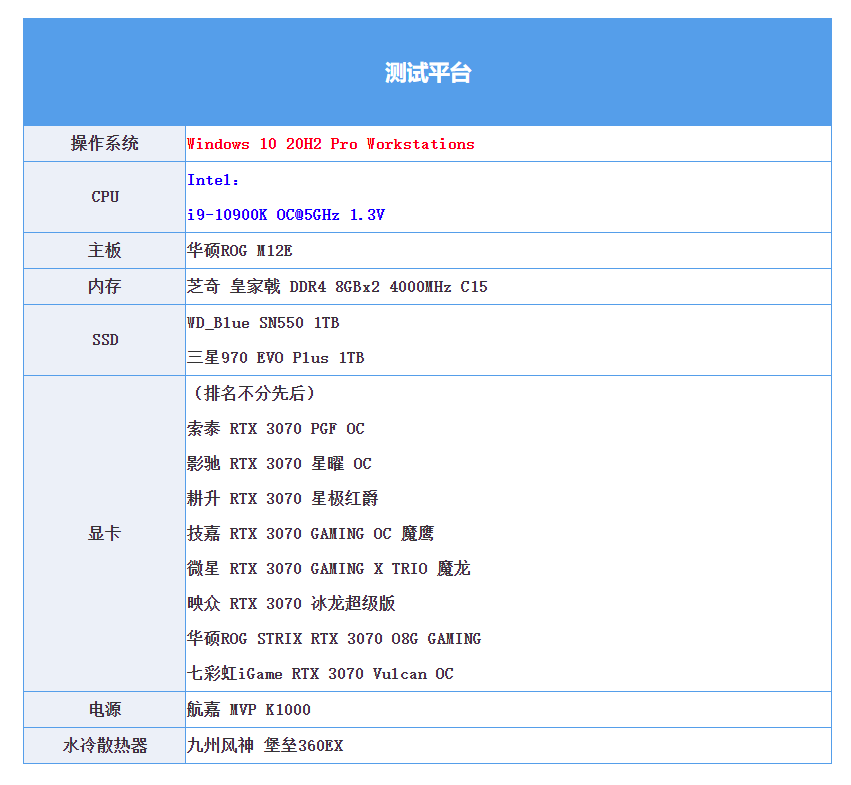Click 三星970 EVO Plus 1TB entry
The height and width of the screenshot is (785, 851).
click(x=276, y=358)
